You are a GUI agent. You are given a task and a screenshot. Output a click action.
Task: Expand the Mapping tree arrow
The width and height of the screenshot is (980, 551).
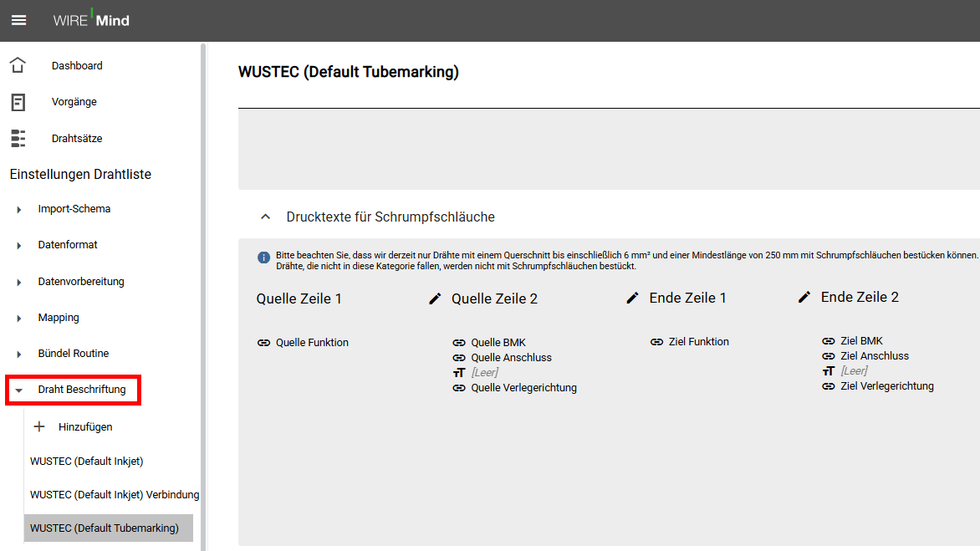[19, 318]
